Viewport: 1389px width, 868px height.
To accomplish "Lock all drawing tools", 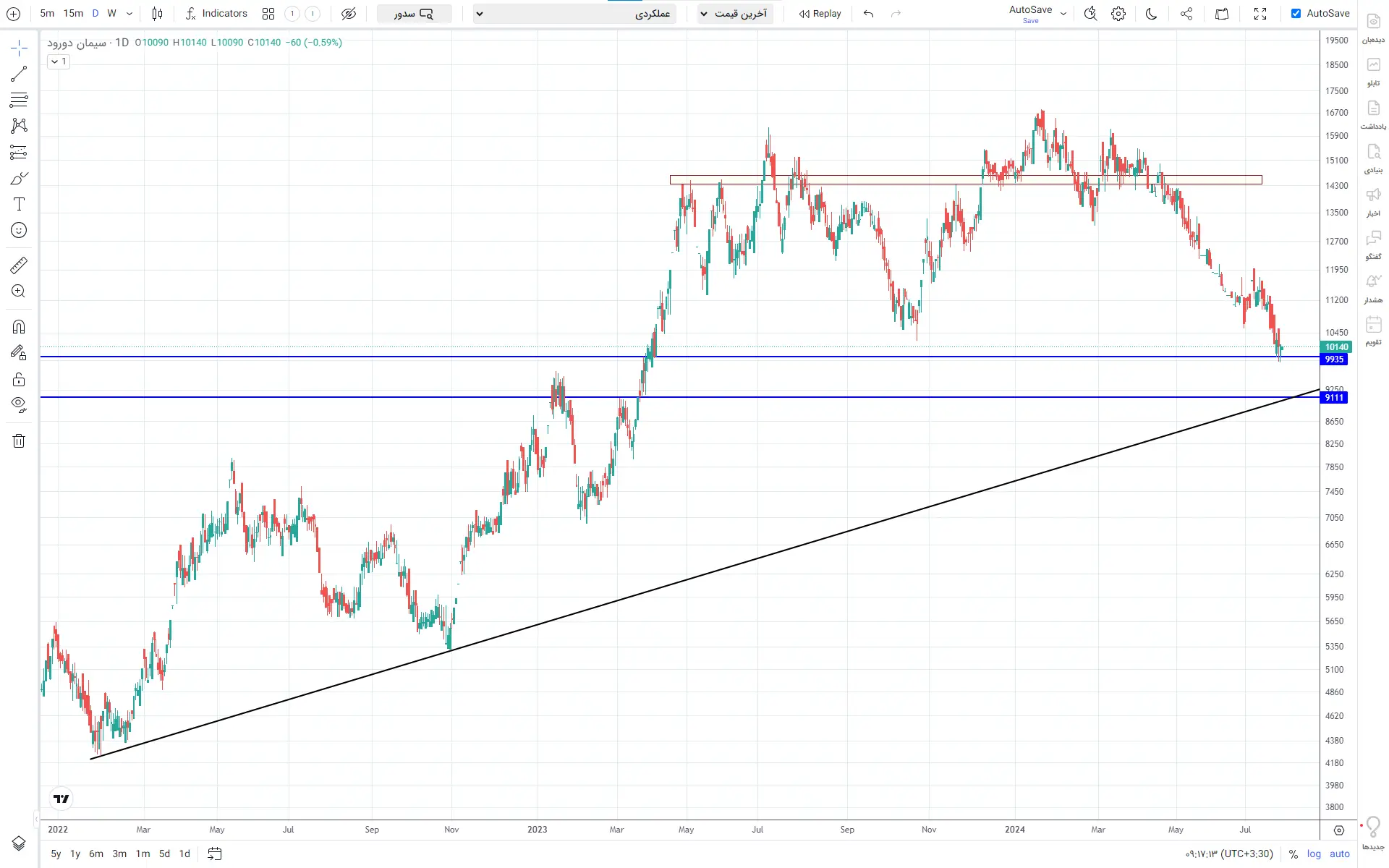I will click(19, 379).
